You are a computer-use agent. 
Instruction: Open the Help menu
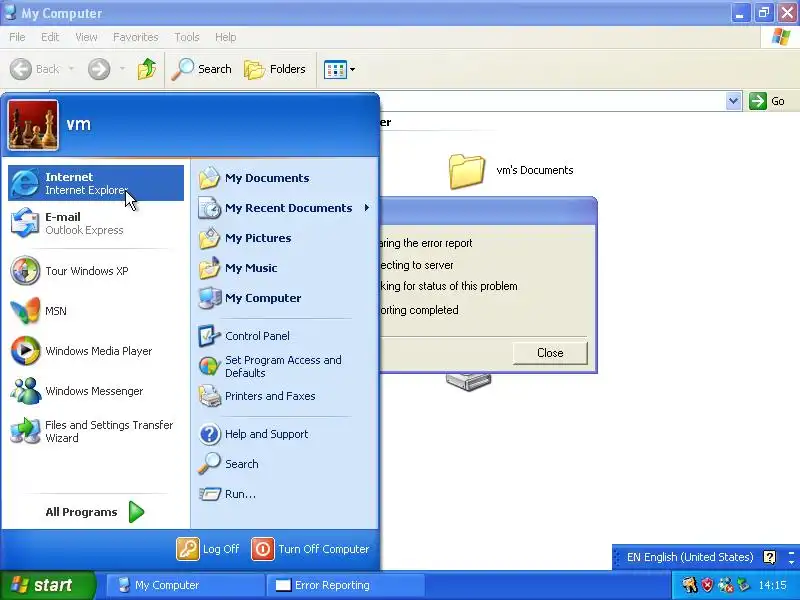pyautogui.click(x=226, y=37)
